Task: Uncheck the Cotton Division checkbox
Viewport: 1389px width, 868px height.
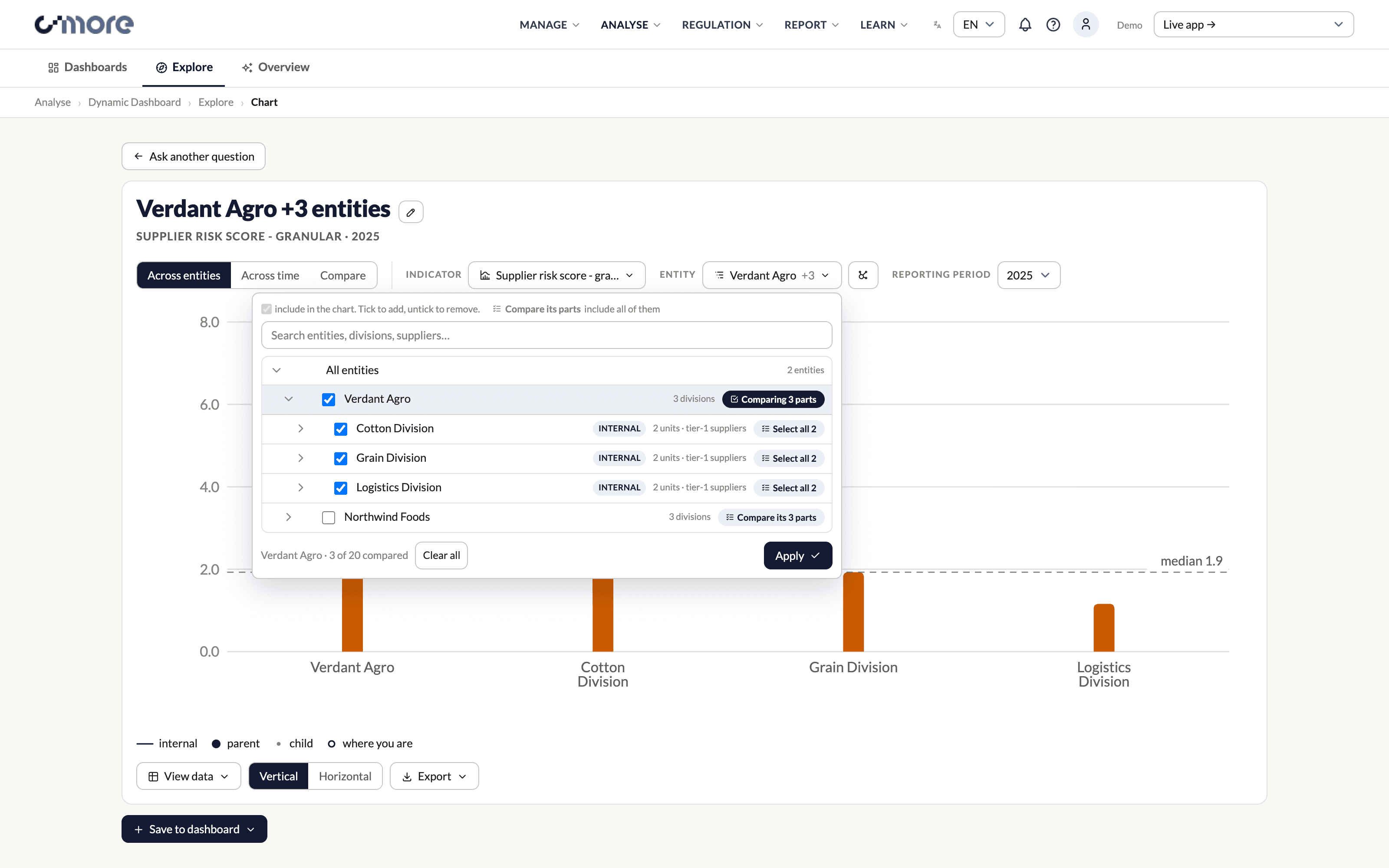Action: [x=340, y=429]
